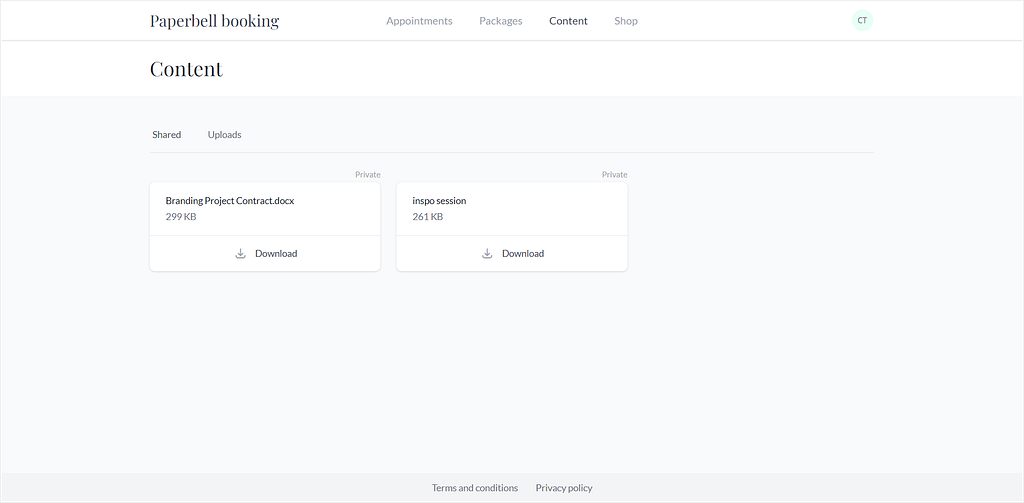Open the Privacy policy link
This screenshot has width=1024, height=503.
[x=564, y=488]
